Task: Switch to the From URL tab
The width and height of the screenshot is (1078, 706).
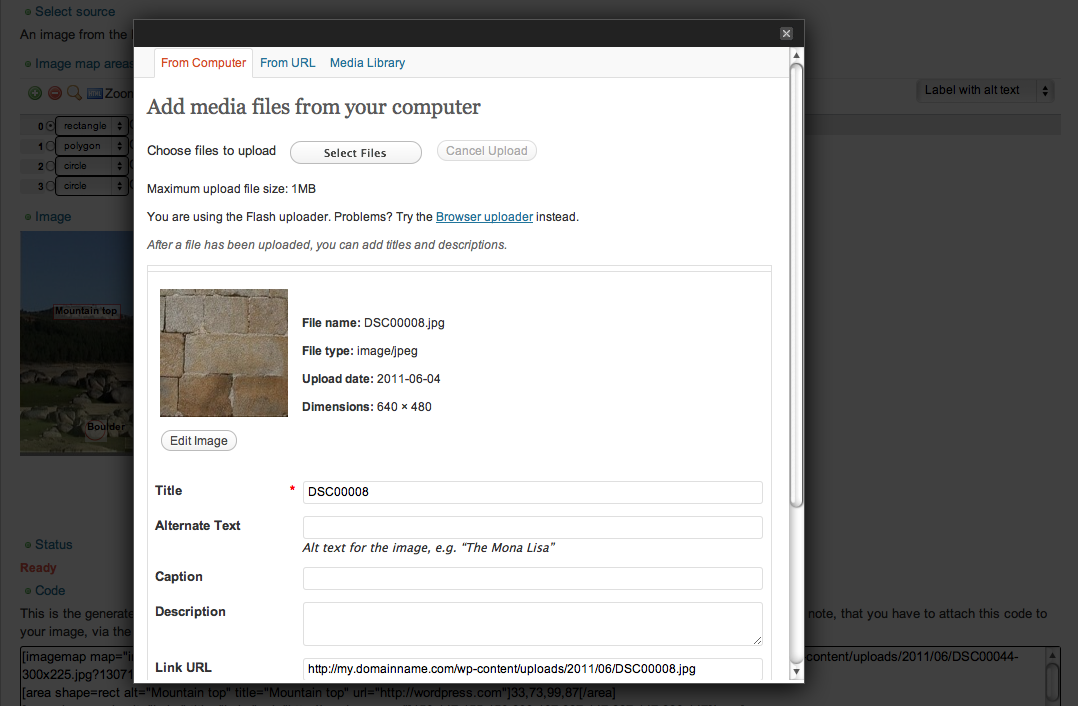Action: coord(288,63)
